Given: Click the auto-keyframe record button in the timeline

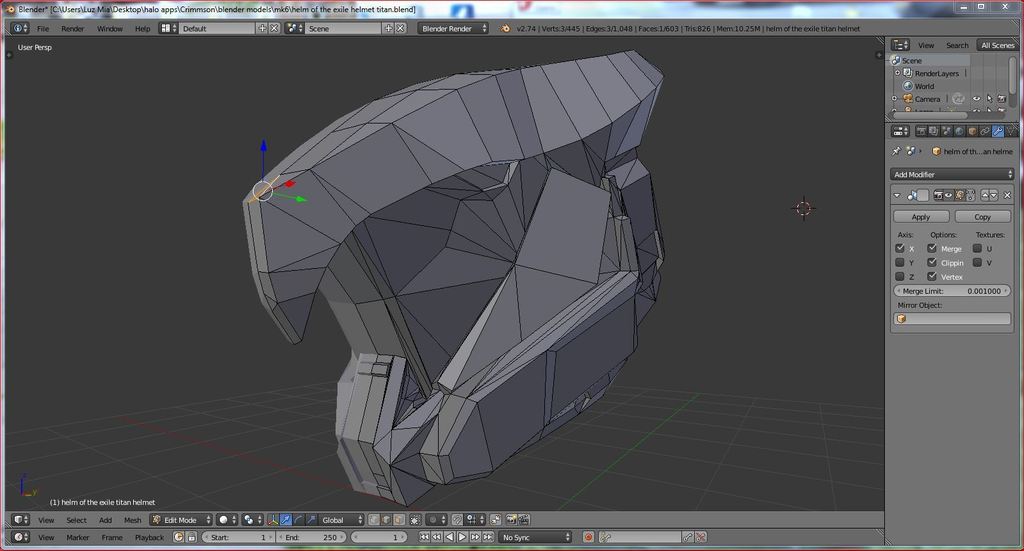Looking at the screenshot, I should (x=589, y=537).
